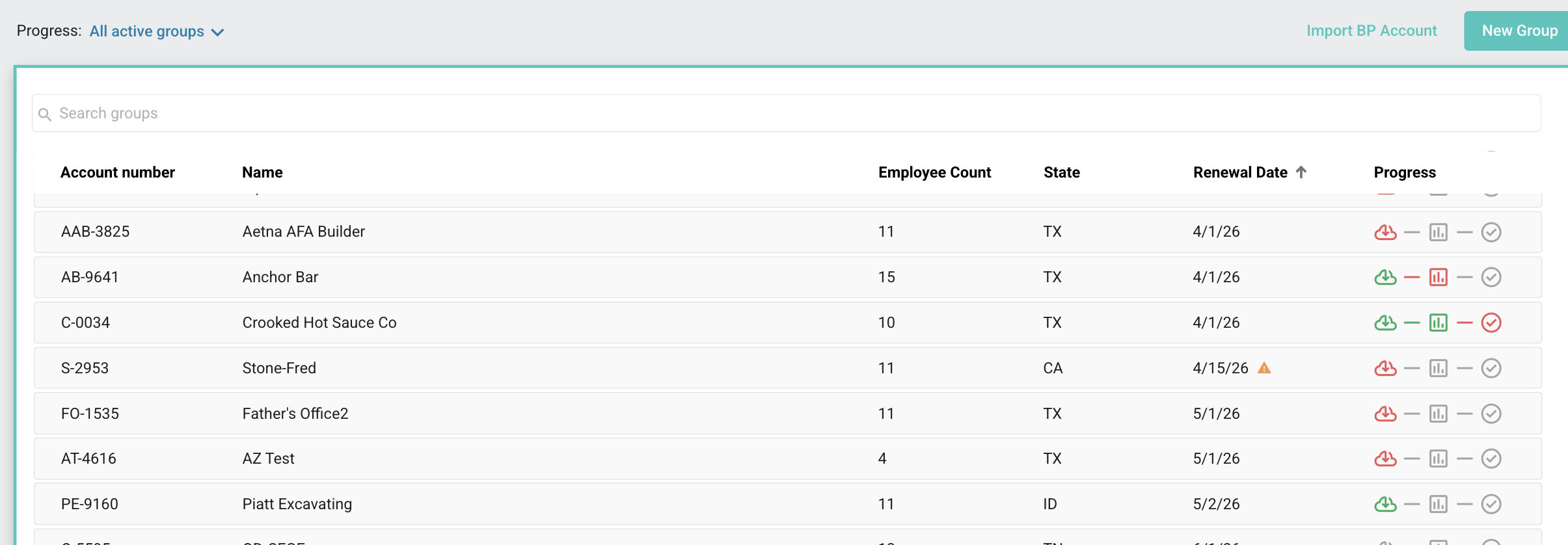Click the chevron next to All active groups
The height and width of the screenshot is (545, 1568).
pos(217,33)
